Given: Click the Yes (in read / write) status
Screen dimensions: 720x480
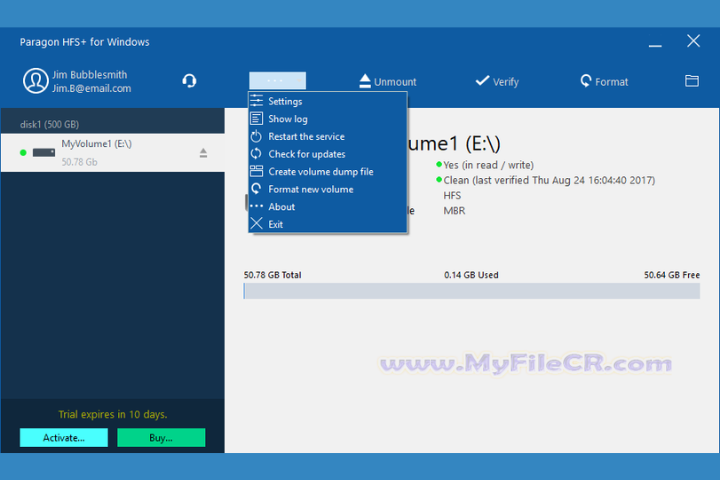Looking at the screenshot, I should coord(488,165).
